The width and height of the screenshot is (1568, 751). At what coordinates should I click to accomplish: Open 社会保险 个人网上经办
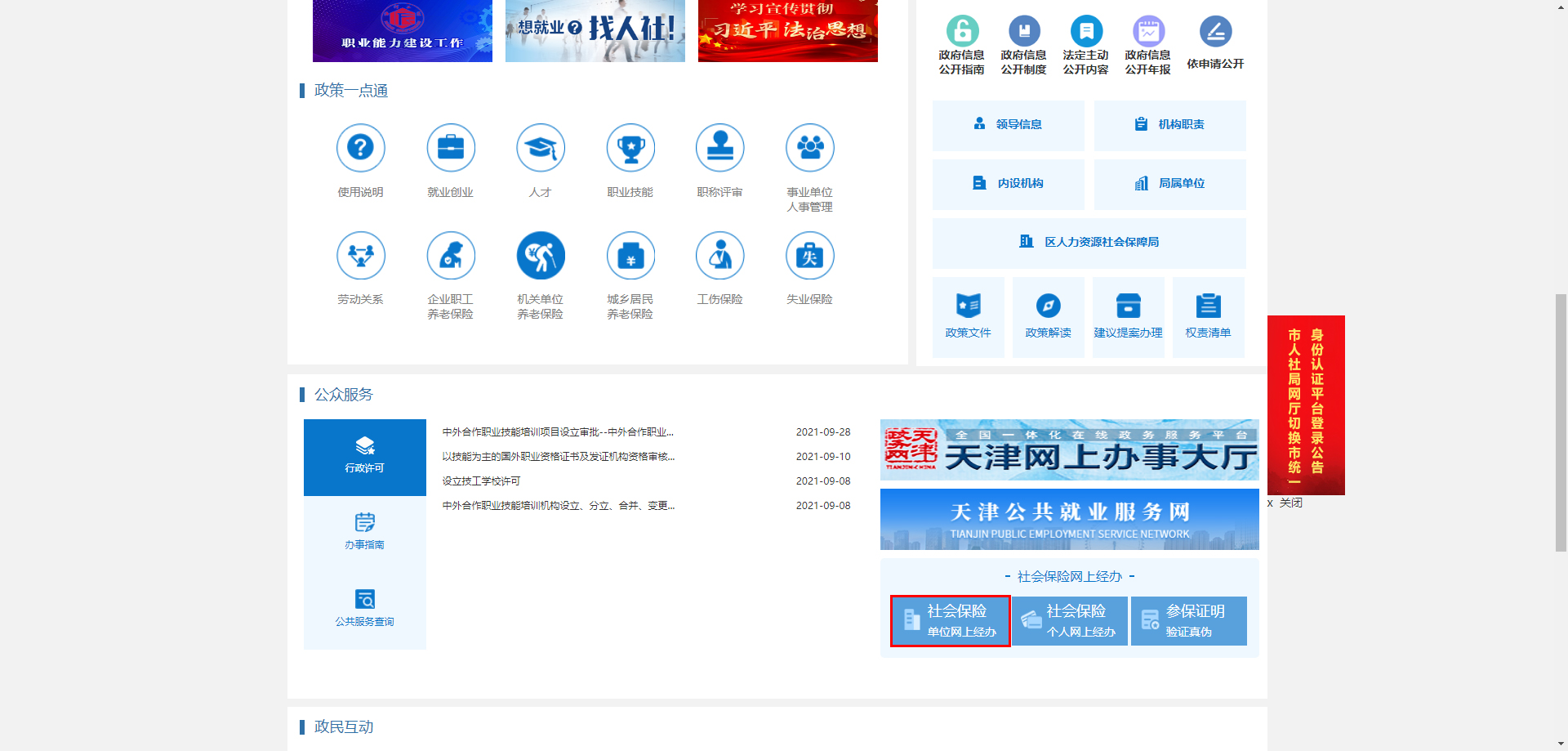coord(1070,621)
